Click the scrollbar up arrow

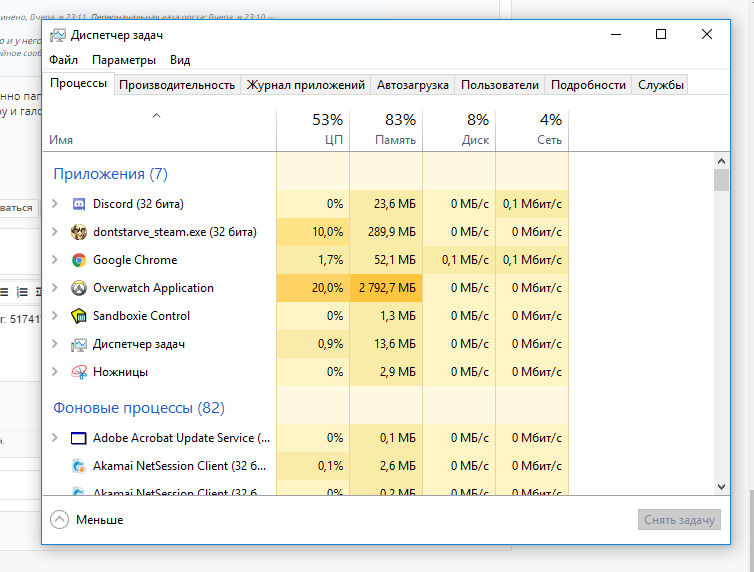click(x=721, y=161)
